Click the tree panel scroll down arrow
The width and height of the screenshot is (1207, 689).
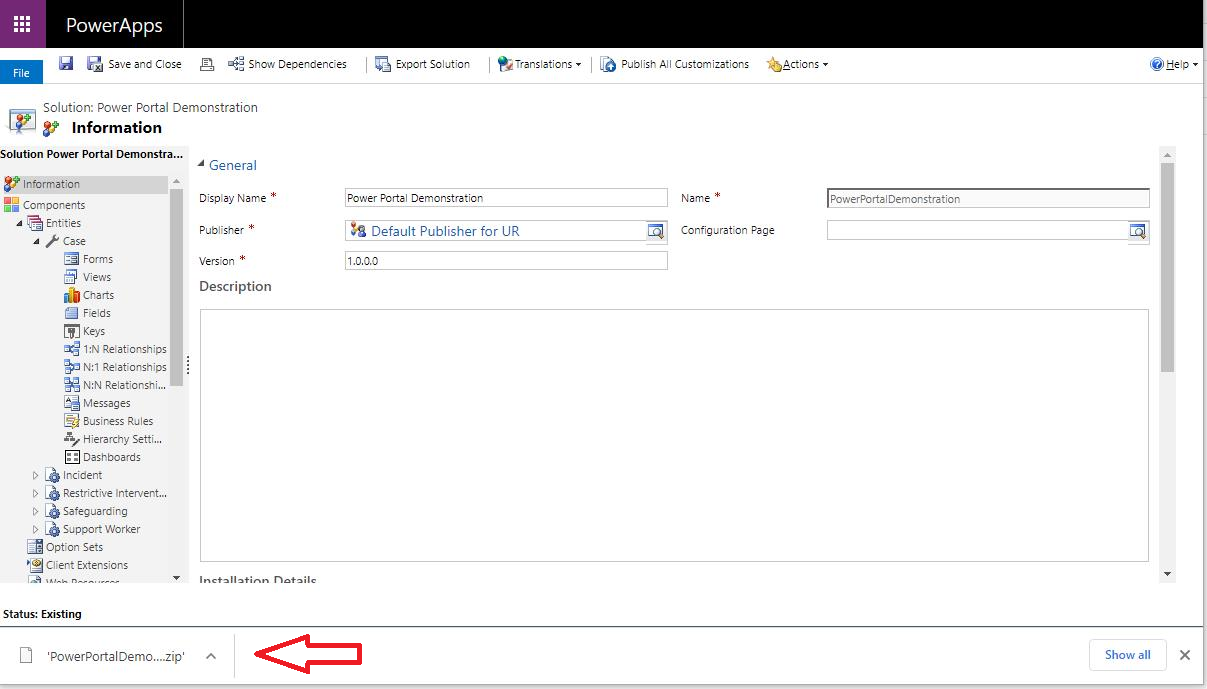click(x=177, y=577)
